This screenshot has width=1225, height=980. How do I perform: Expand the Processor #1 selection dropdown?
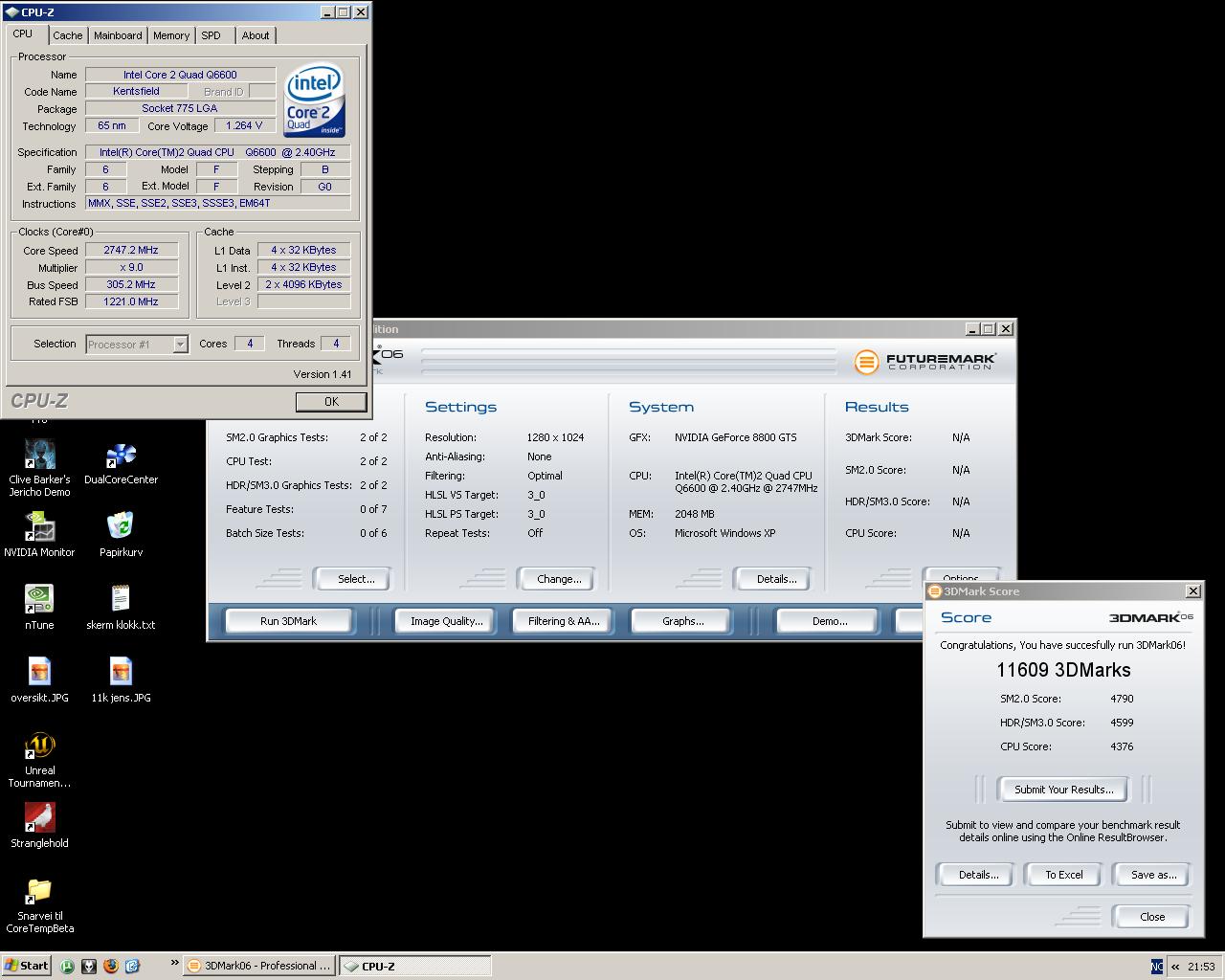180,345
